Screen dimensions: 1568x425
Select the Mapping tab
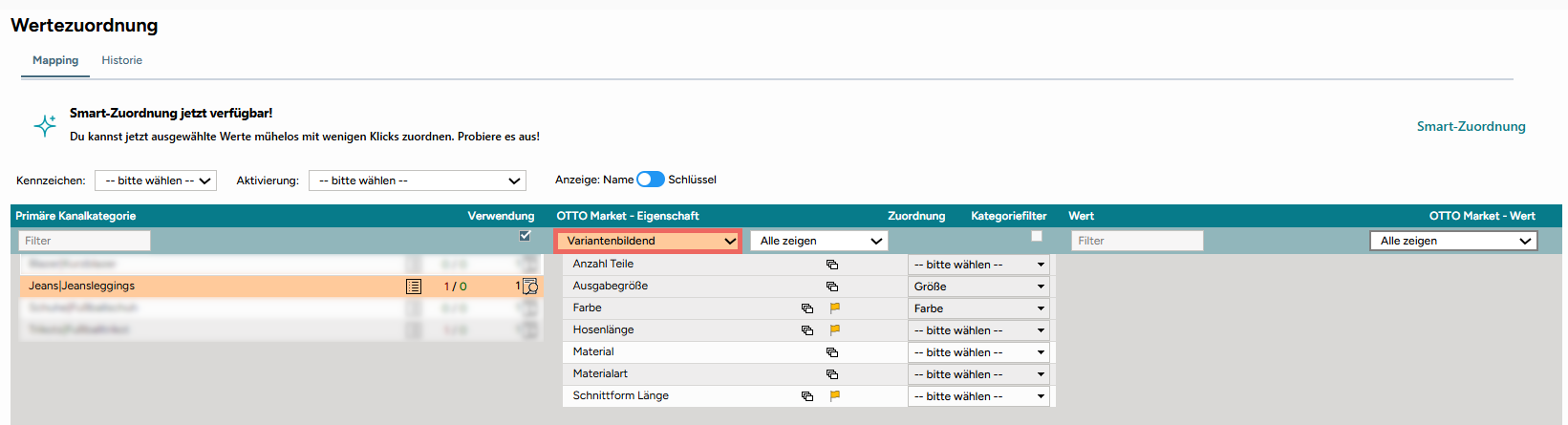click(55, 60)
